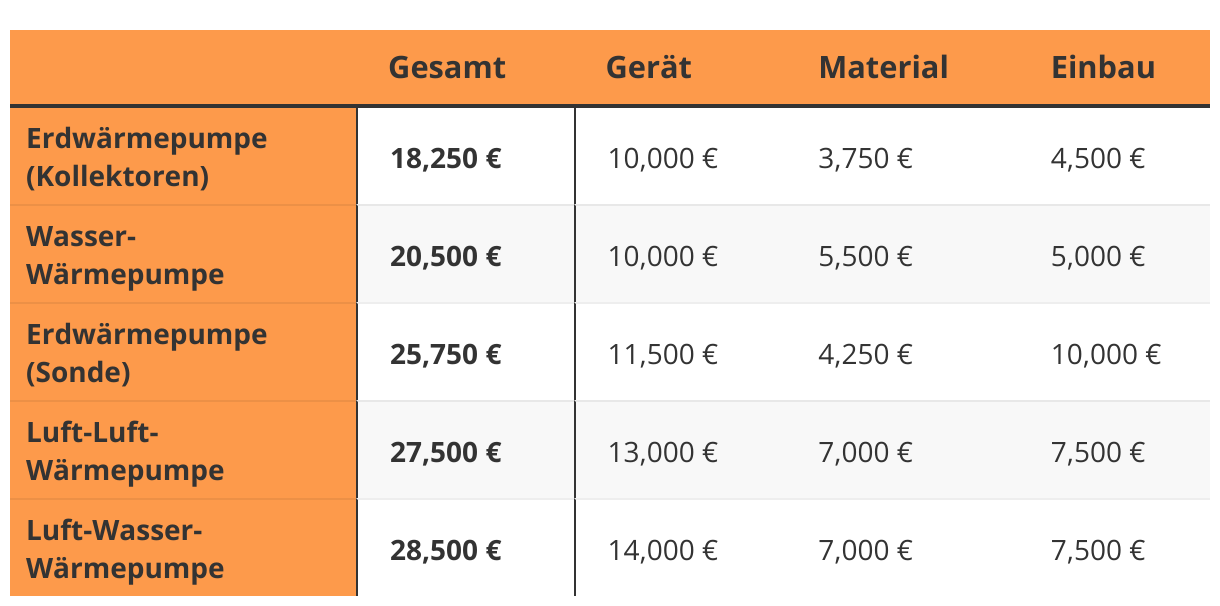
Task: Click the Gesamt column header
Action: click(x=447, y=68)
